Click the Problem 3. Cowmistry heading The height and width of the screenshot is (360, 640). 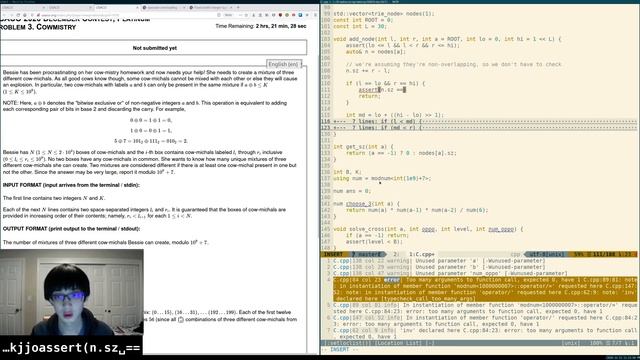[38, 27]
